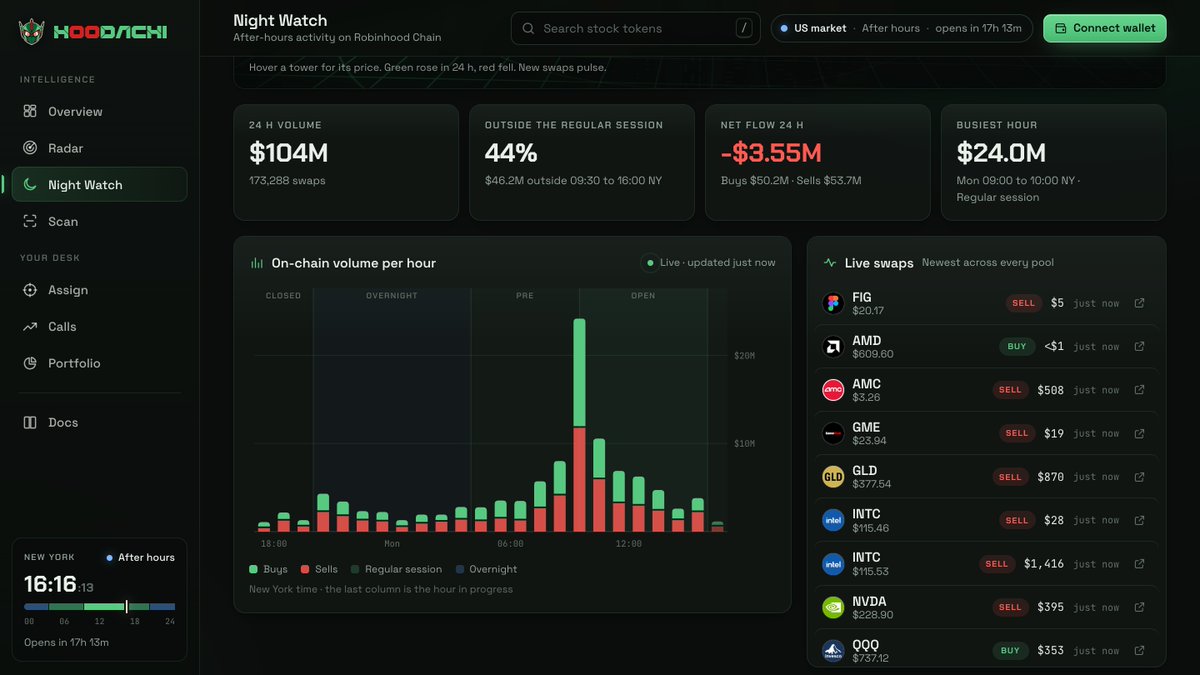Toggle the Buys legend entry
Screen dimensions: 1200x675
click(x=268, y=569)
